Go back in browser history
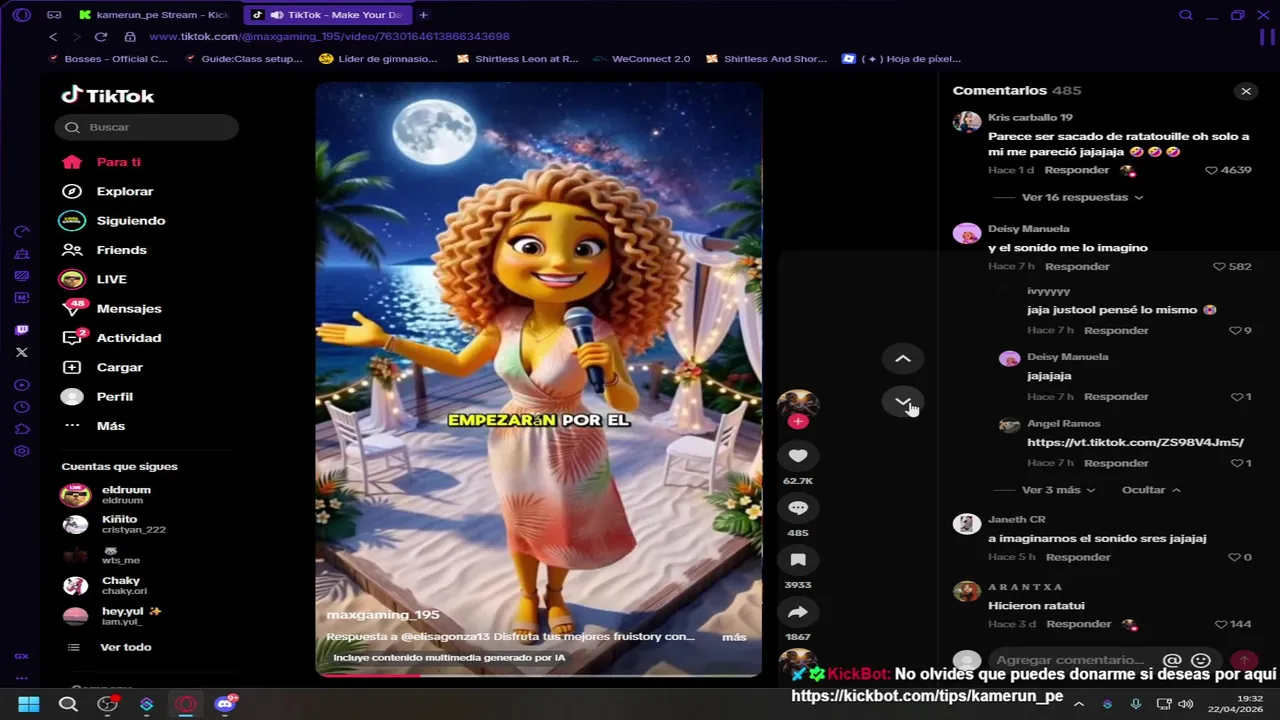 pos(53,37)
